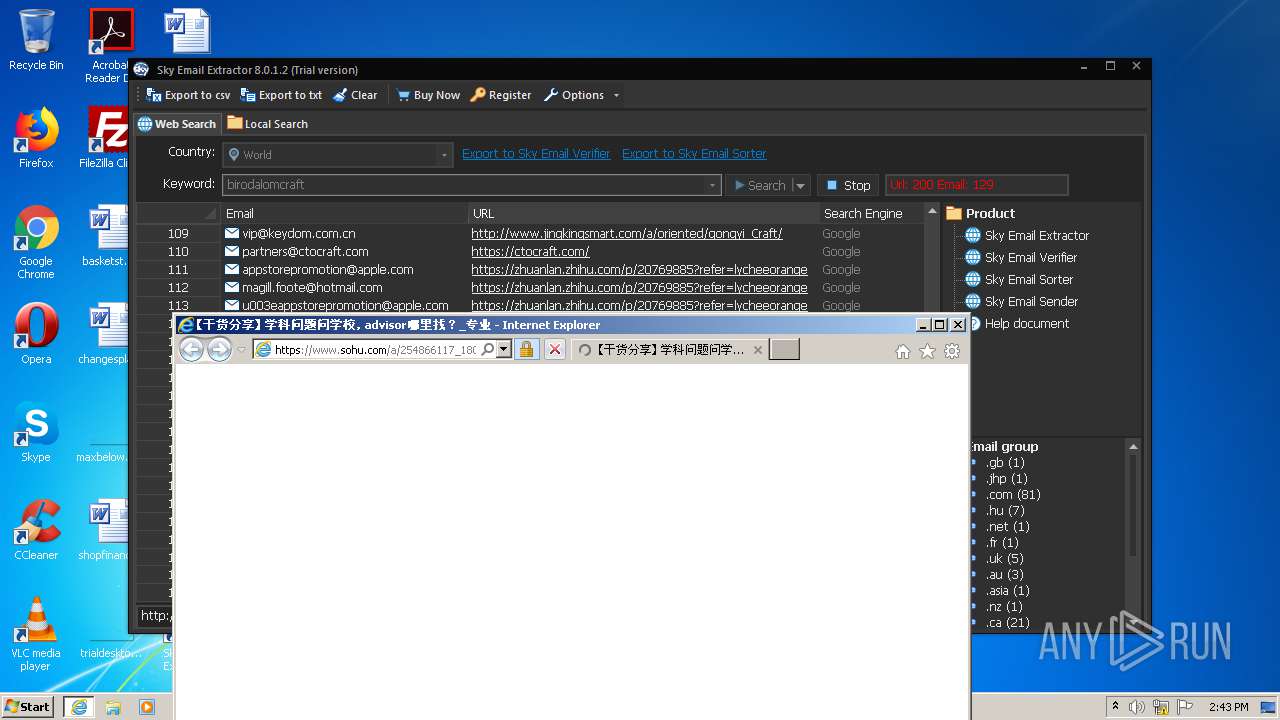Click the Internet Explorer address bar

point(375,349)
